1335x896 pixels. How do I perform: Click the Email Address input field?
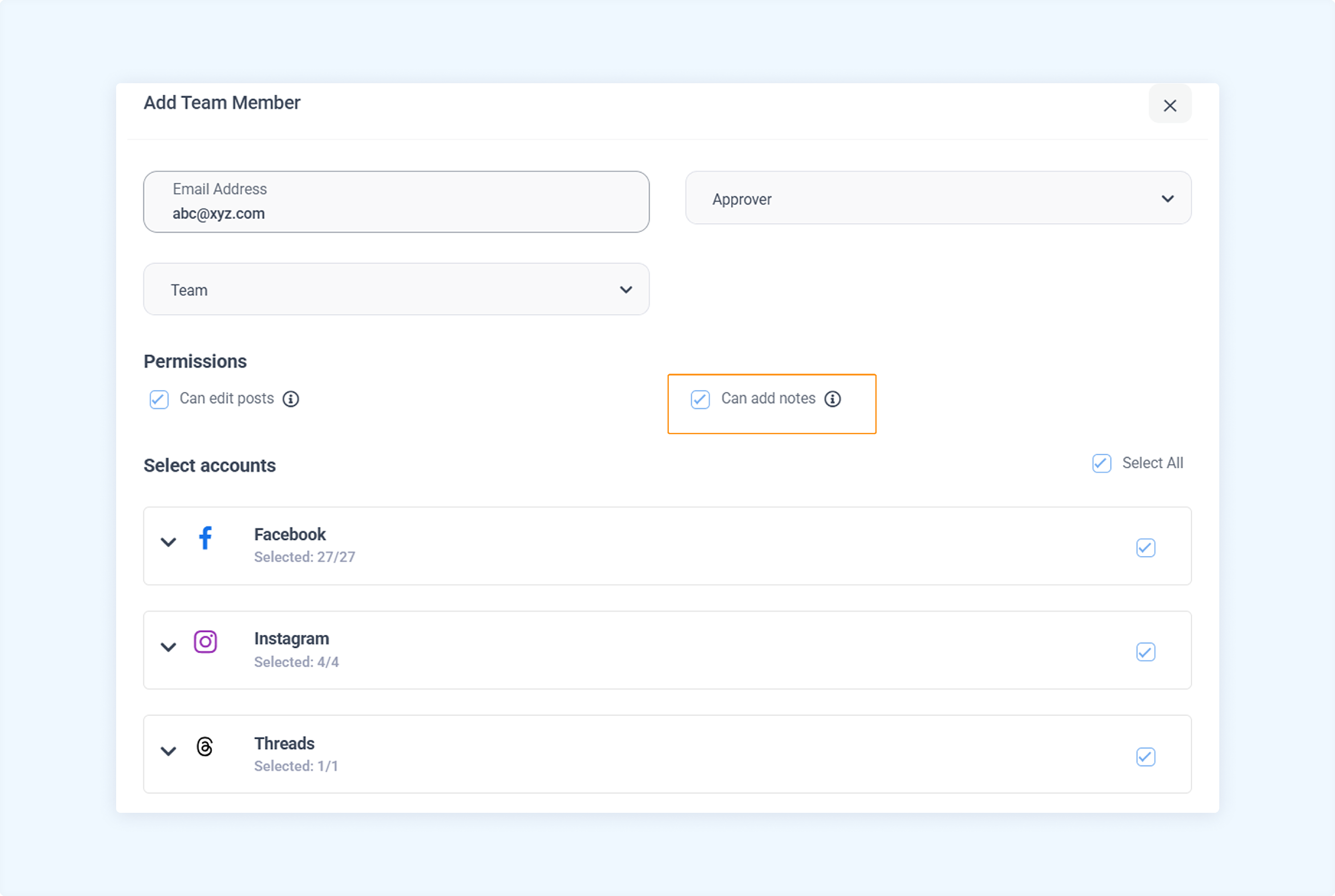pyautogui.click(x=396, y=202)
